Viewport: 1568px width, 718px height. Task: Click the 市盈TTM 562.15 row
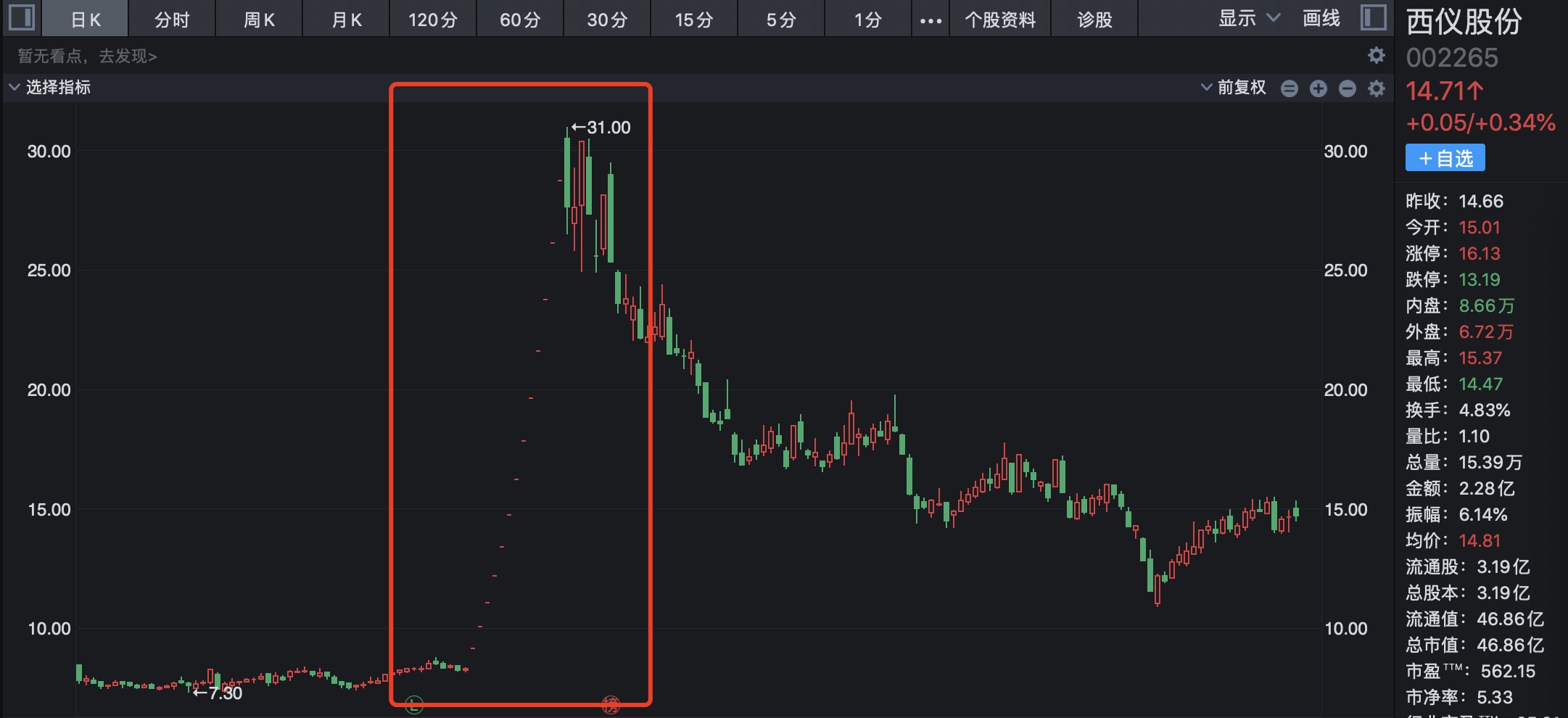[1471, 671]
